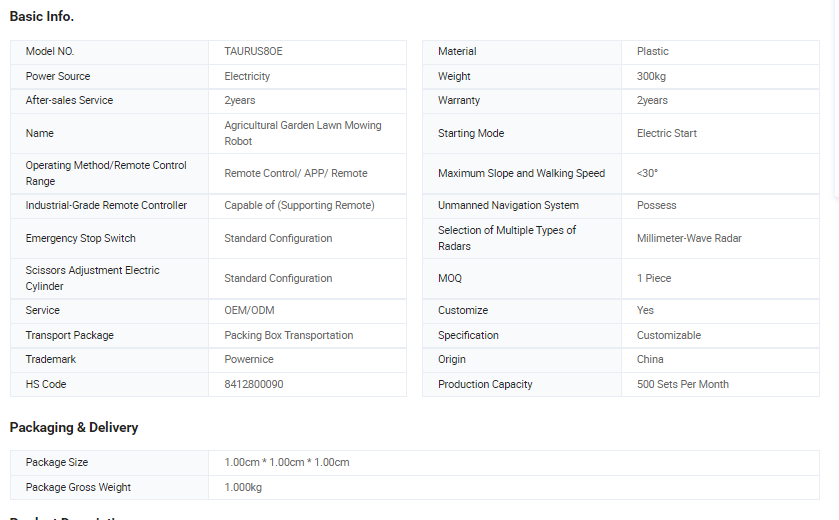This screenshot has height=520, width=839.
Task: Click the Package Size dimensions value
Action: pos(287,462)
